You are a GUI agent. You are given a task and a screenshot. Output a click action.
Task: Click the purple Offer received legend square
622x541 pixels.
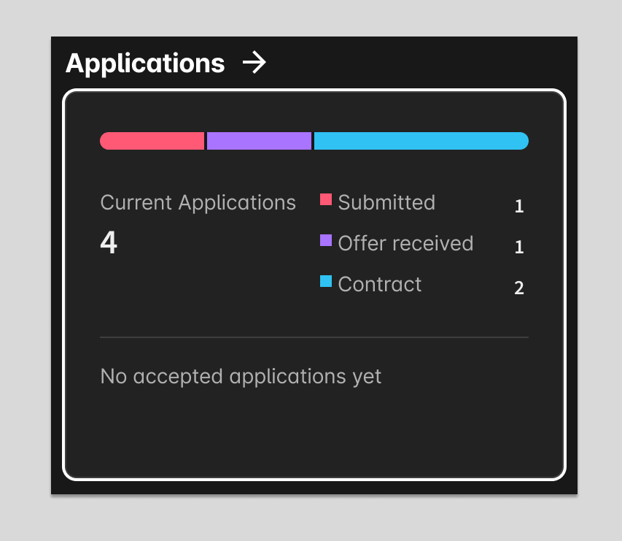[x=326, y=241]
